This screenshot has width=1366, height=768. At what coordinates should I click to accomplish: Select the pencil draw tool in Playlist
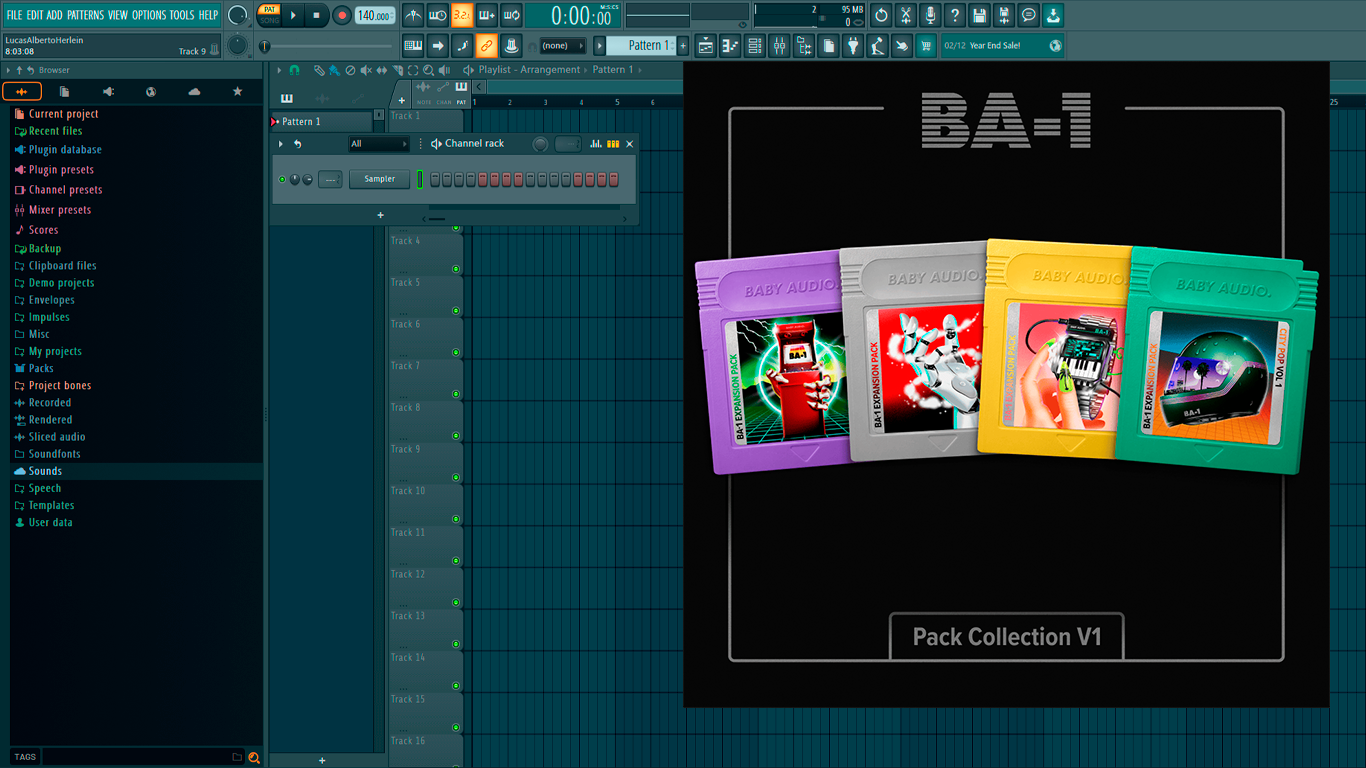[318, 70]
